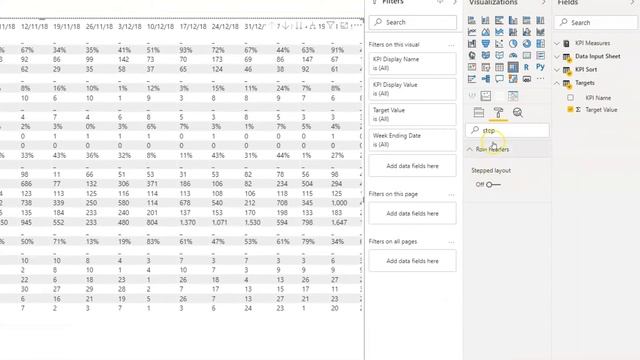Select the Table visual
Image resolution: width=640 pixels, height=360 pixels.
[499, 67]
